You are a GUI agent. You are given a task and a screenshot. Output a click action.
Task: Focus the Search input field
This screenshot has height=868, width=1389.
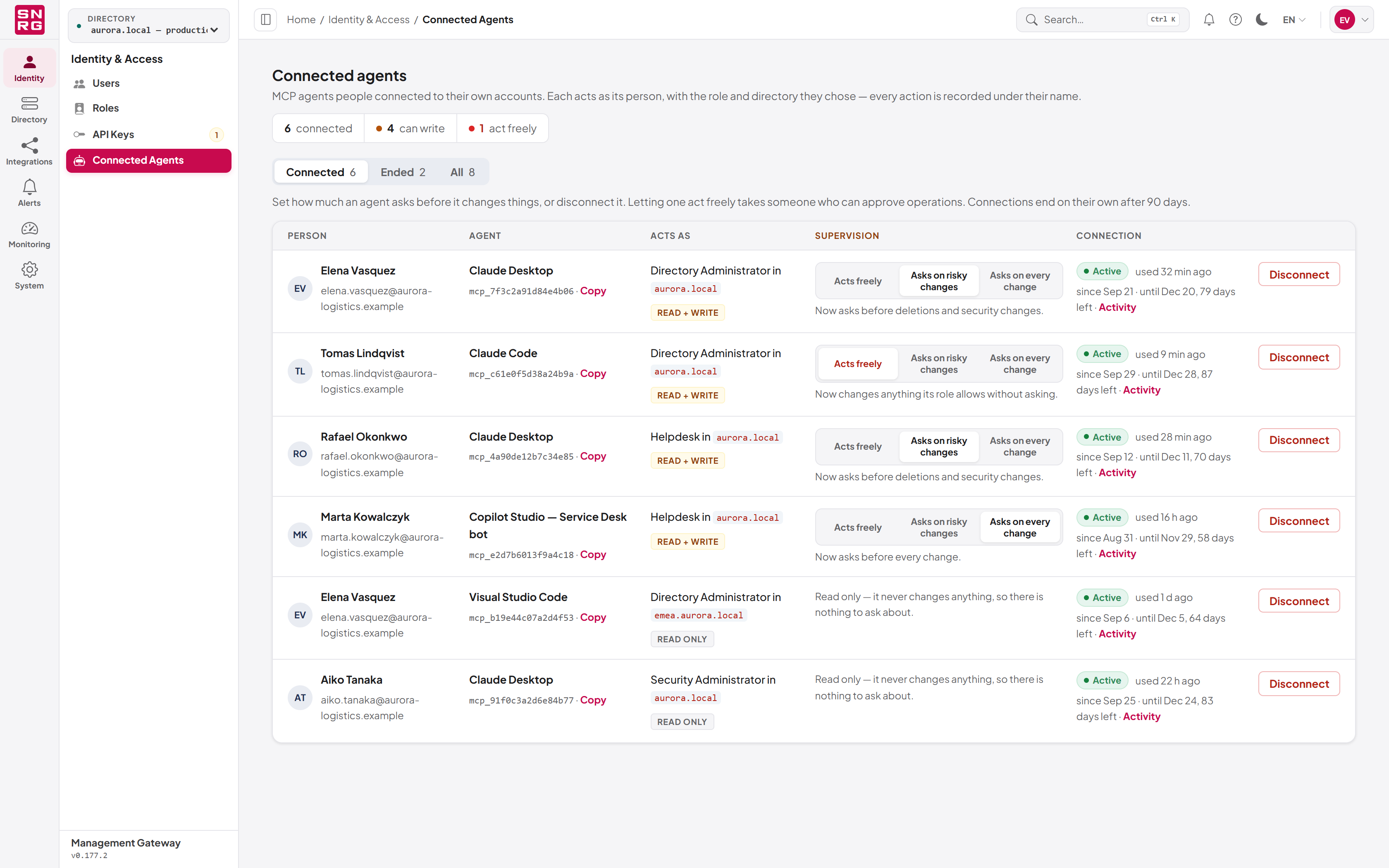1102,19
